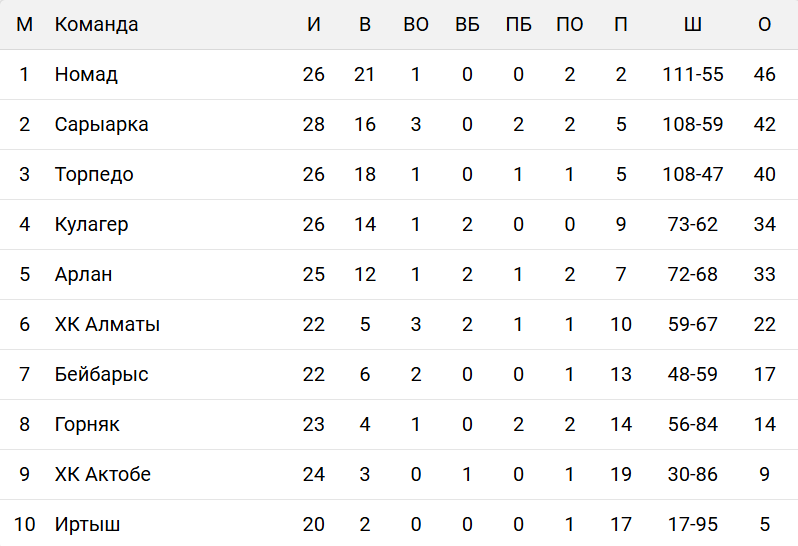Click the 111-55 goals score cell
This screenshot has width=798, height=546.
(692, 75)
